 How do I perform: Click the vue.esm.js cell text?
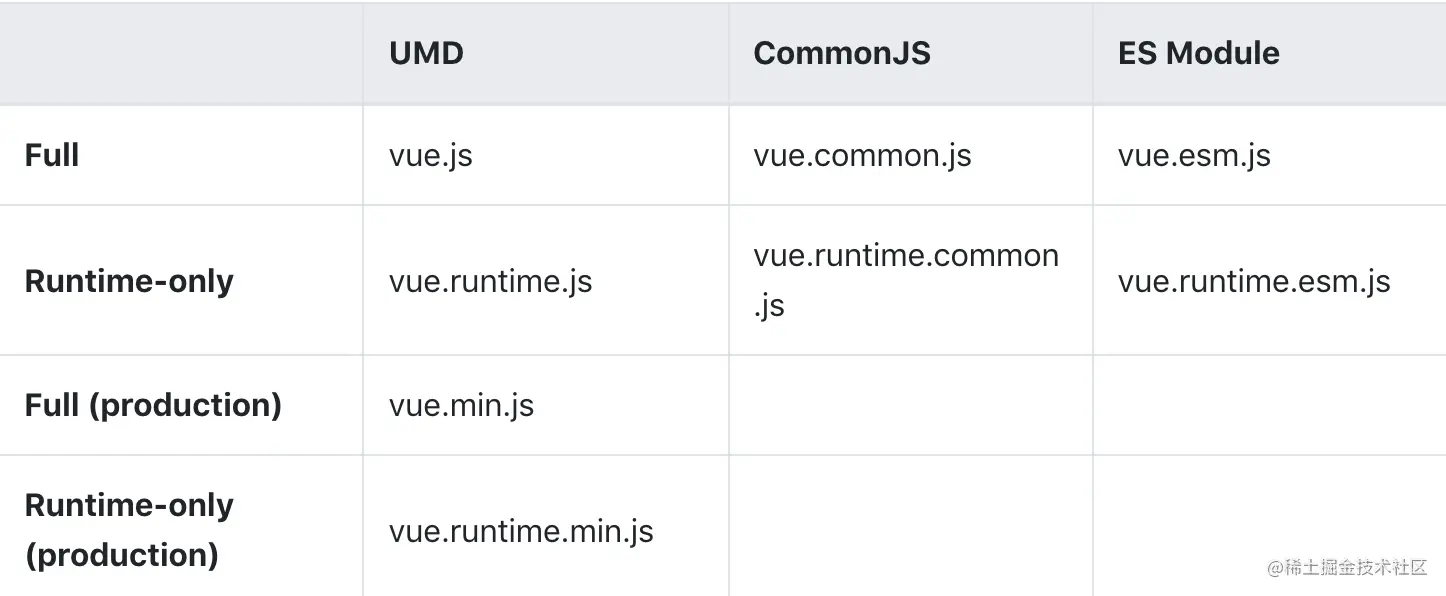click(x=1194, y=156)
